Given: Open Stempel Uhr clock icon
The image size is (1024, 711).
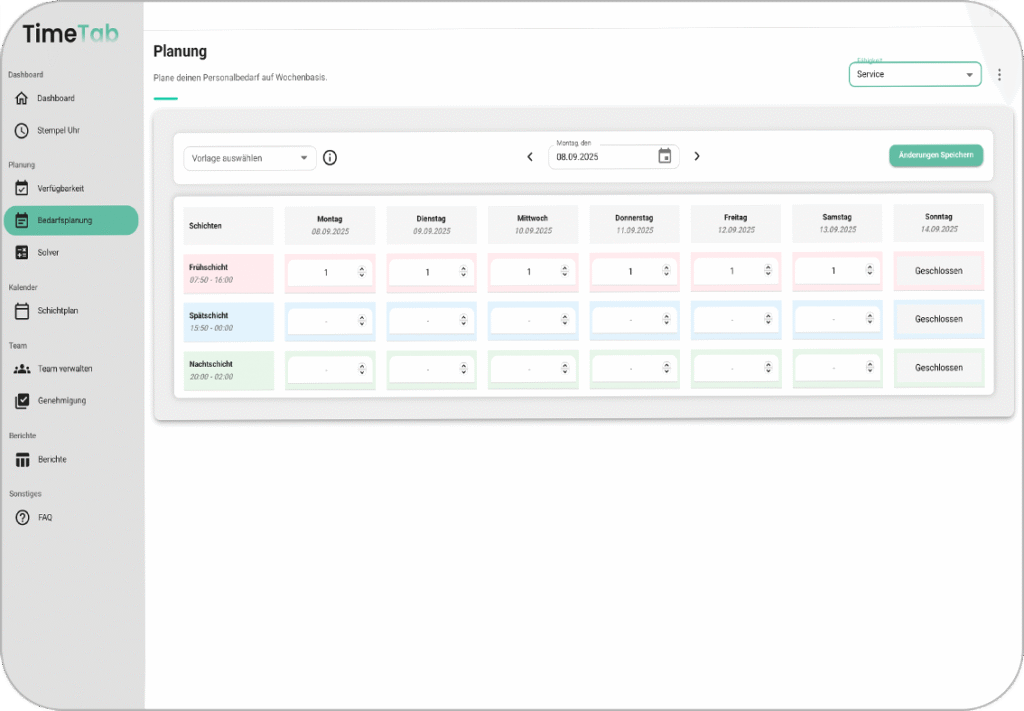Looking at the screenshot, I should 22,130.
